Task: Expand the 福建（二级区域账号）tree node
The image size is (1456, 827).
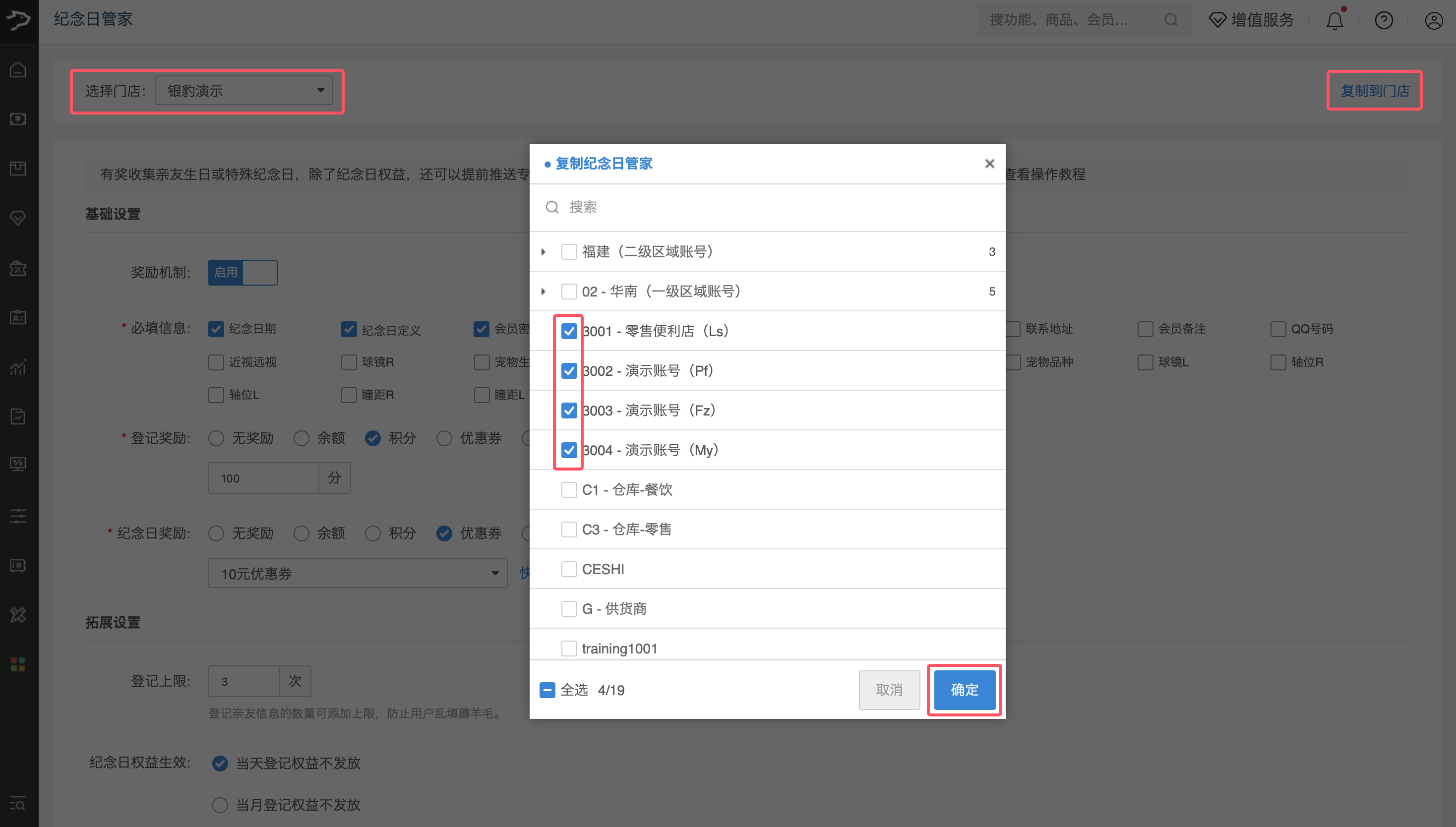Action: coord(544,252)
